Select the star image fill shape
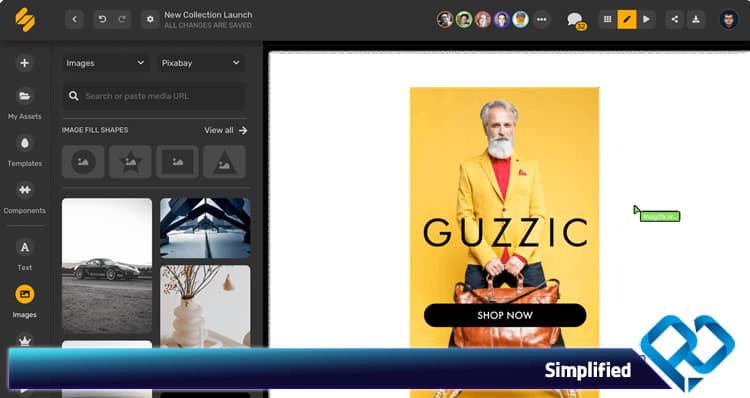 coord(130,162)
